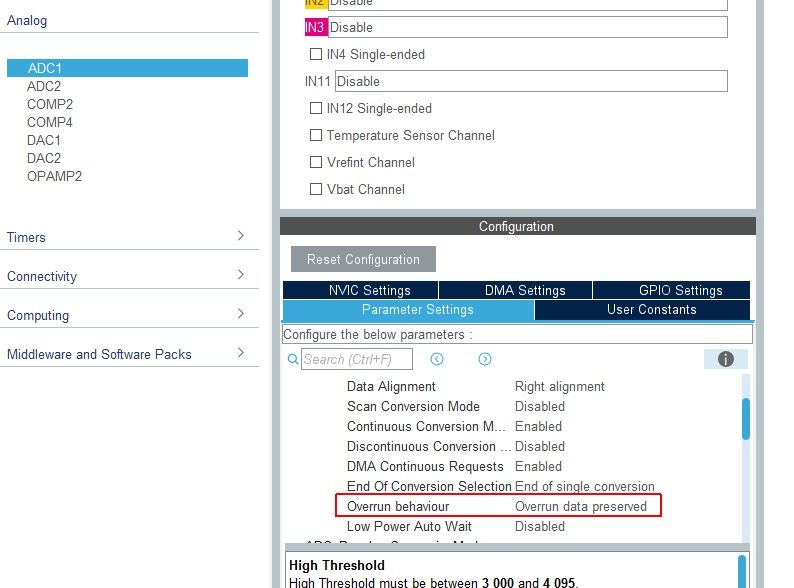The height and width of the screenshot is (588, 794).
Task: Select the Data Alignment parameter row
Action: pos(391,386)
